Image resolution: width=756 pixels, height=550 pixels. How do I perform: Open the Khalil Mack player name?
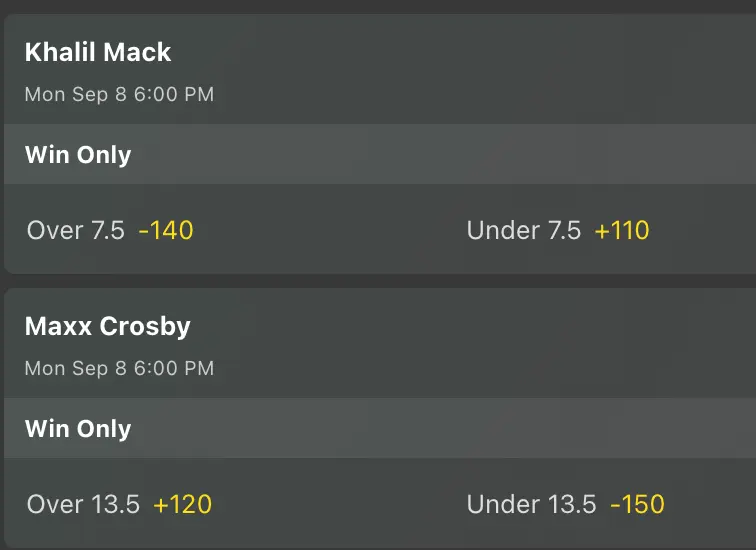98,52
